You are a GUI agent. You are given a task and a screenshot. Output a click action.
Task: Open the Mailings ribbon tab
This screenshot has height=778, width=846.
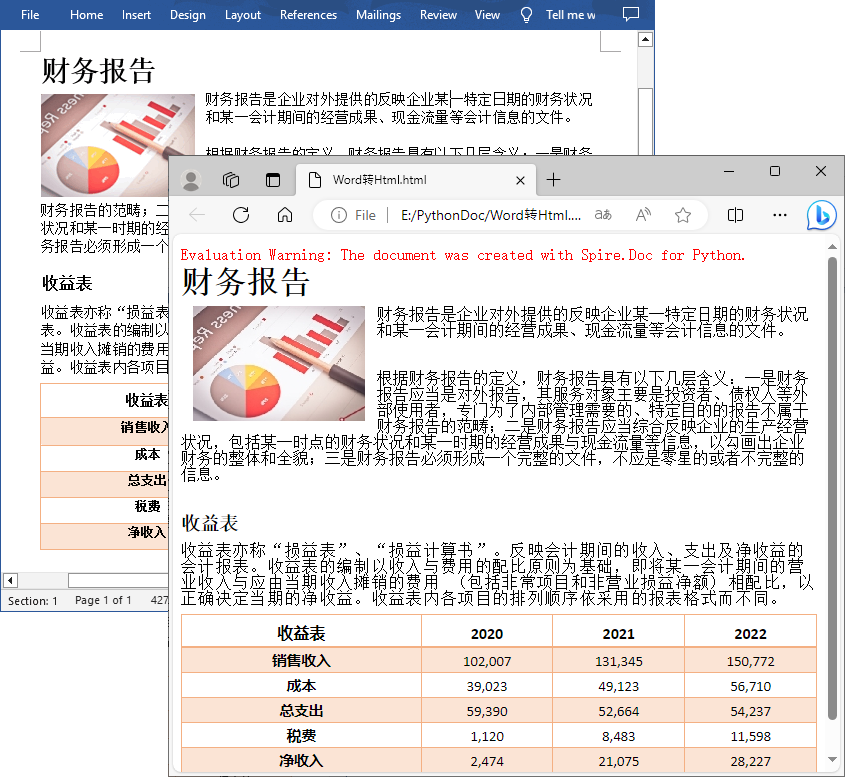coord(378,15)
